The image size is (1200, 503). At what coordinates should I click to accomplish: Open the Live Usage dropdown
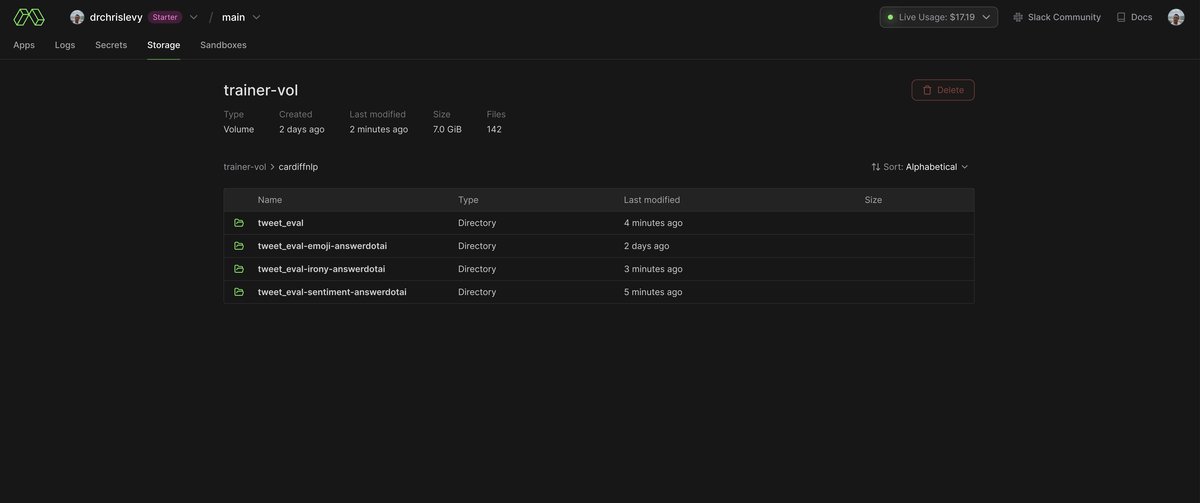(x=938, y=17)
